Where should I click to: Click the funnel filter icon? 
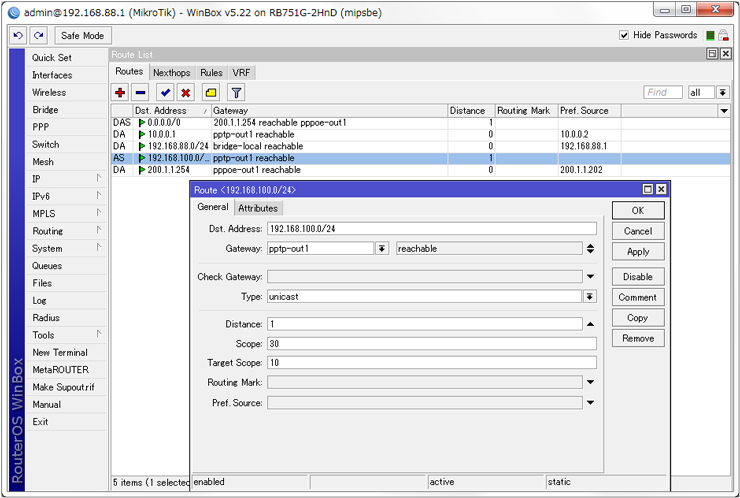click(x=237, y=92)
